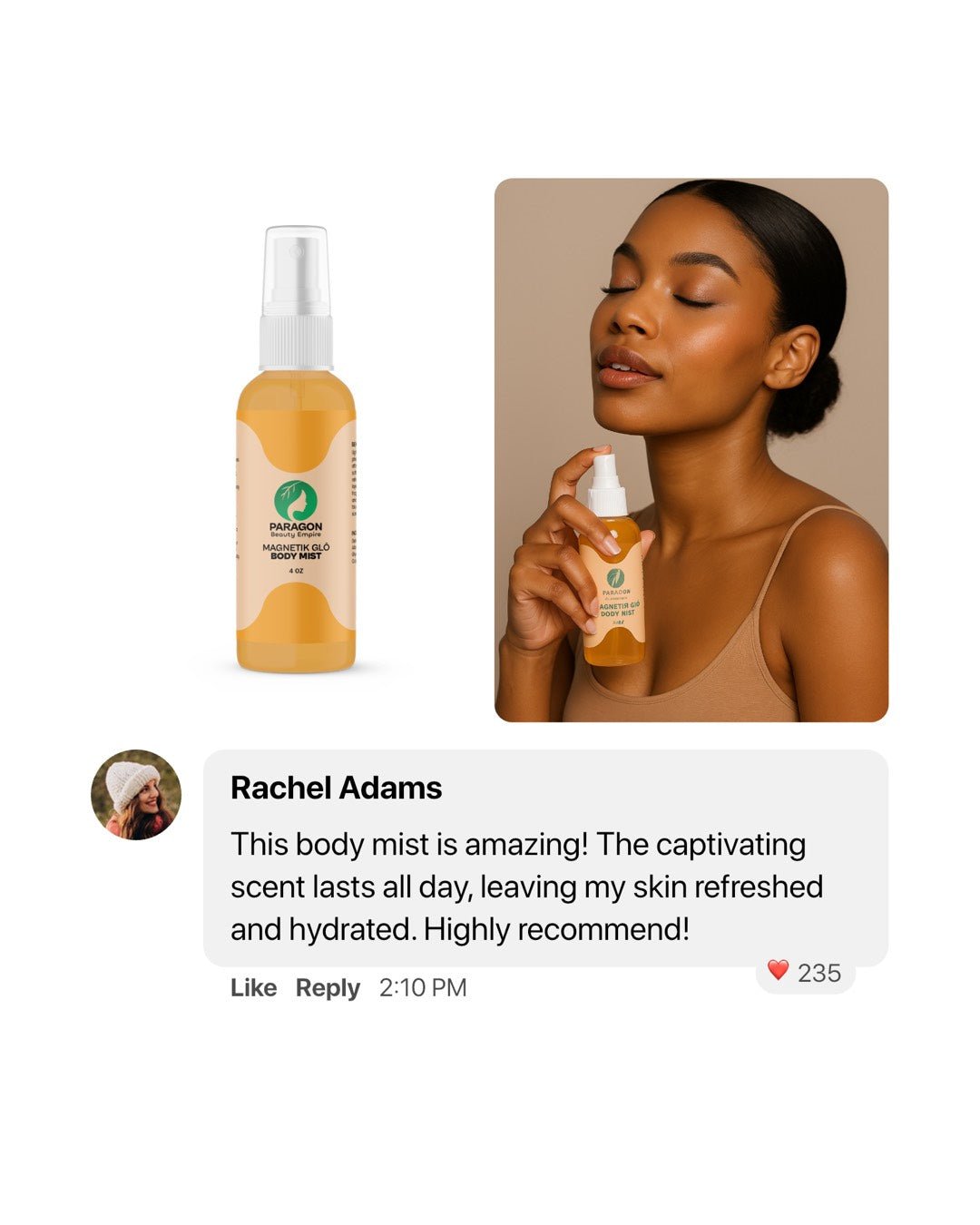Screen dimensions: 980x1225
Task: Open the model photo with body mist
Action: pos(691,450)
